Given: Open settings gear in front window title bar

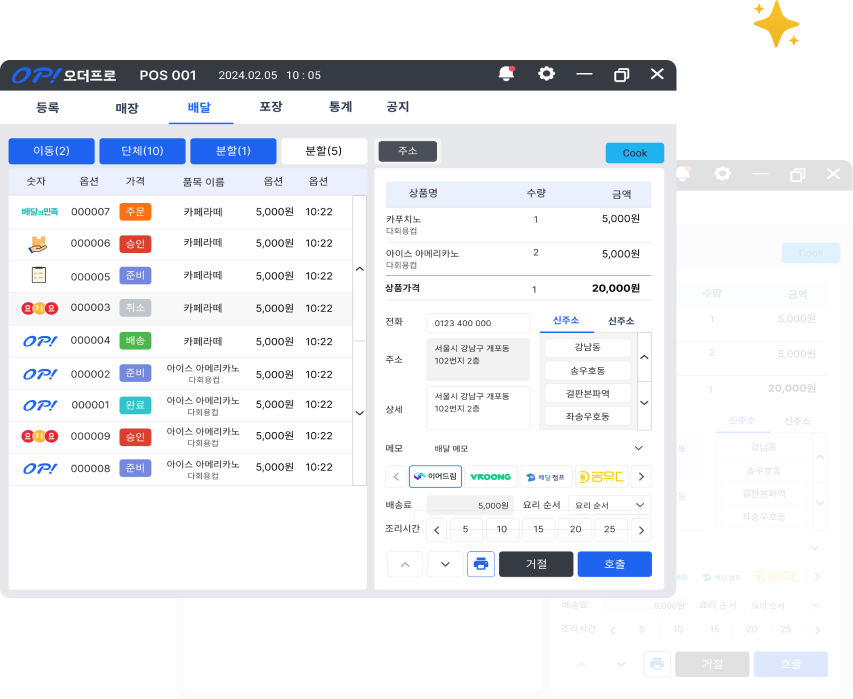Looking at the screenshot, I should tap(546, 75).
